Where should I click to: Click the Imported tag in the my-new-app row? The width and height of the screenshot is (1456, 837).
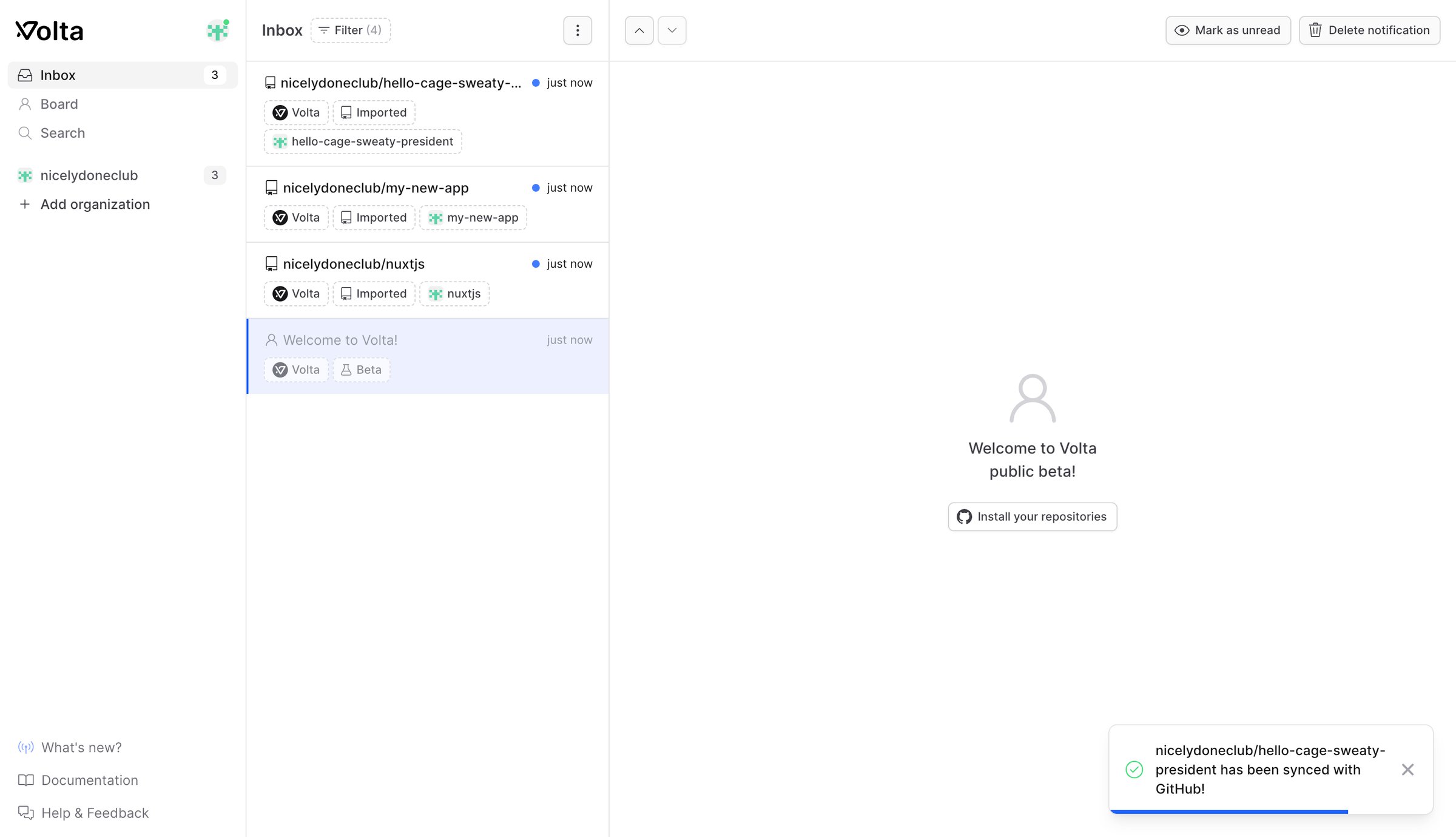pos(374,218)
